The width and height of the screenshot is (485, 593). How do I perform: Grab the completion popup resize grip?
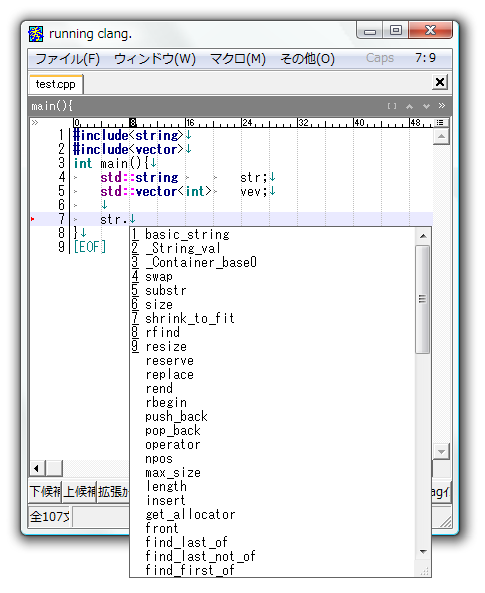pyautogui.click(x=425, y=571)
